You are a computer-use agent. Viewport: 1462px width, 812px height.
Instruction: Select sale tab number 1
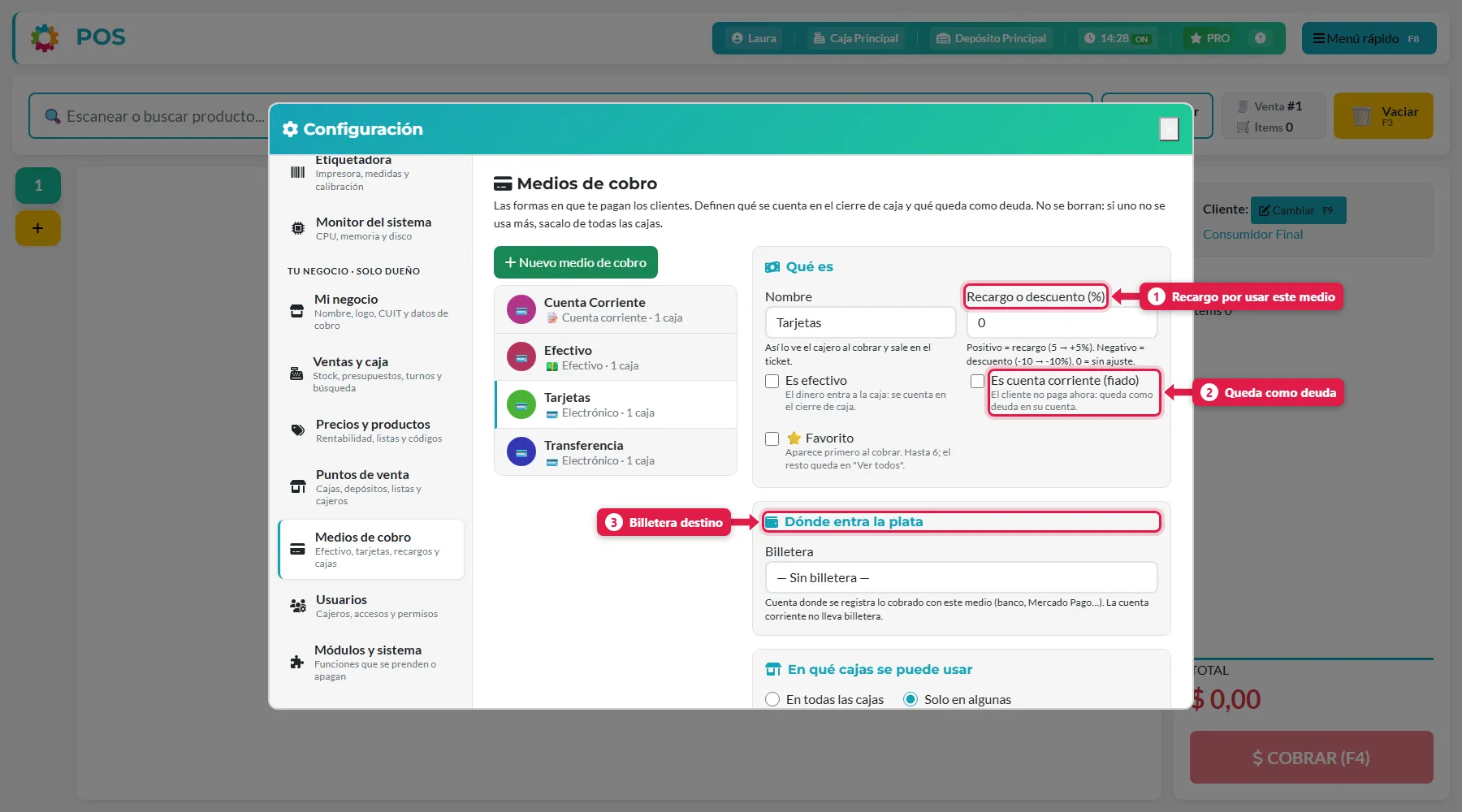[38, 185]
